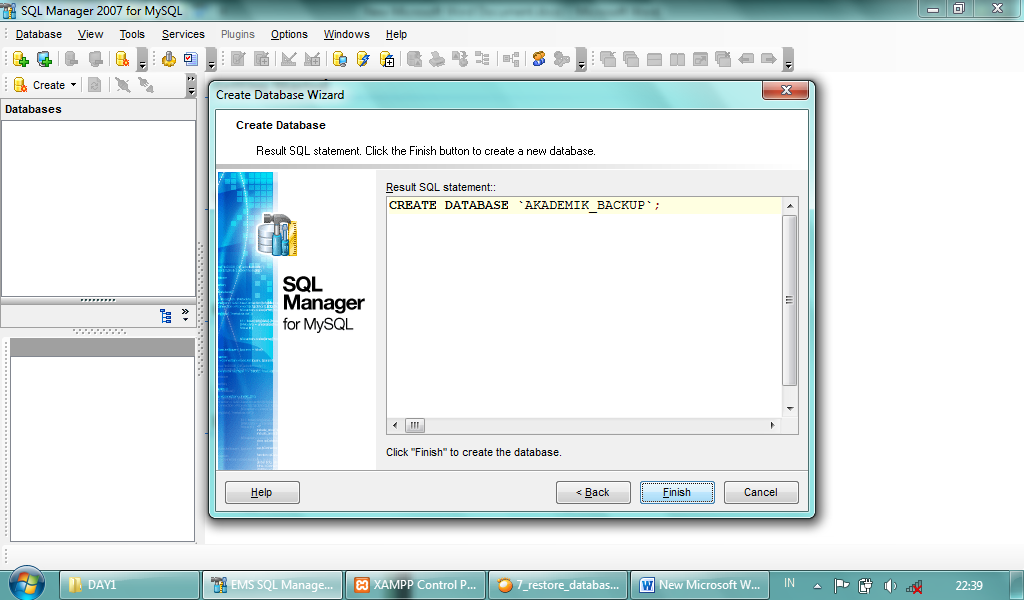Show hidden tray icons arrow
1024x600 pixels.
[x=817, y=586]
